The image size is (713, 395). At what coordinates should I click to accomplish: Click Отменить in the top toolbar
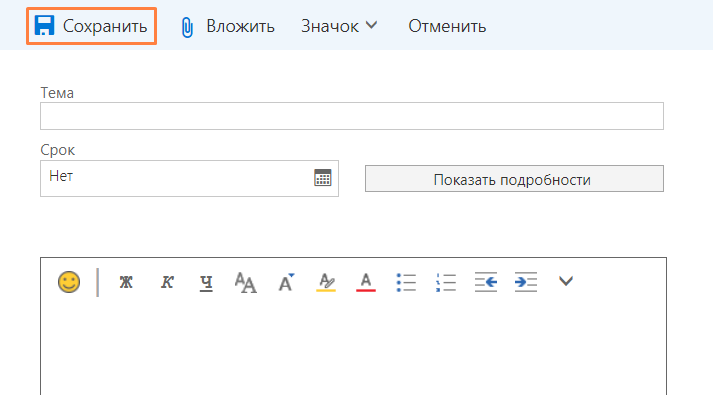[x=447, y=26]
